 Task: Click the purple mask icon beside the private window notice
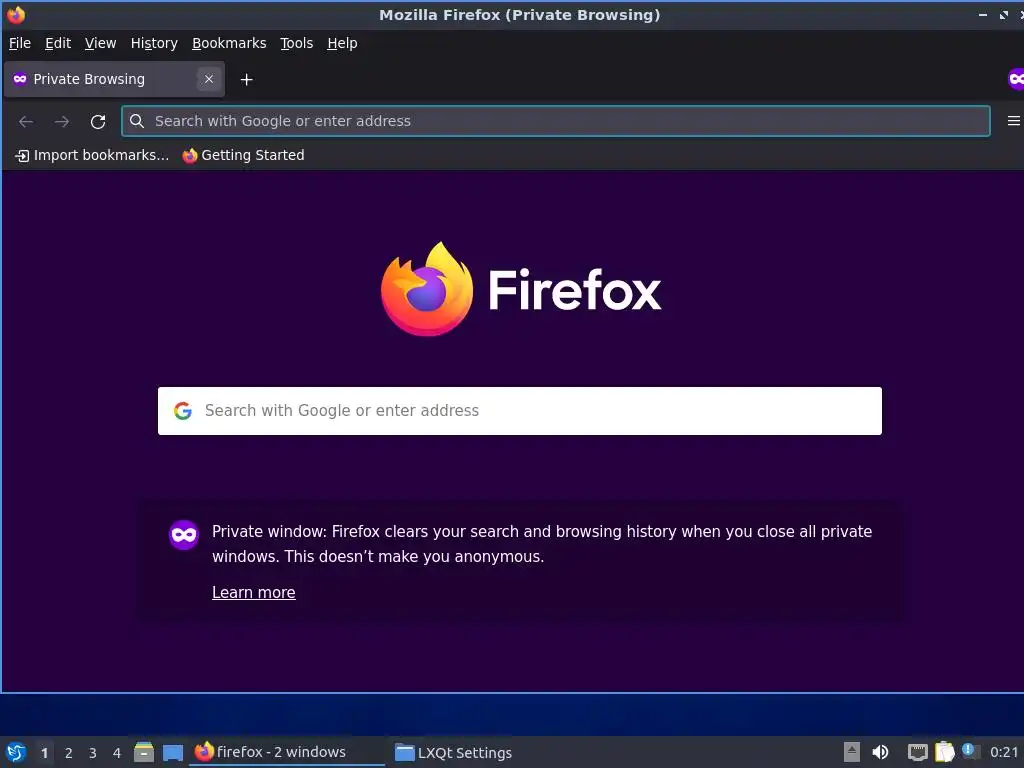[184, 535]
